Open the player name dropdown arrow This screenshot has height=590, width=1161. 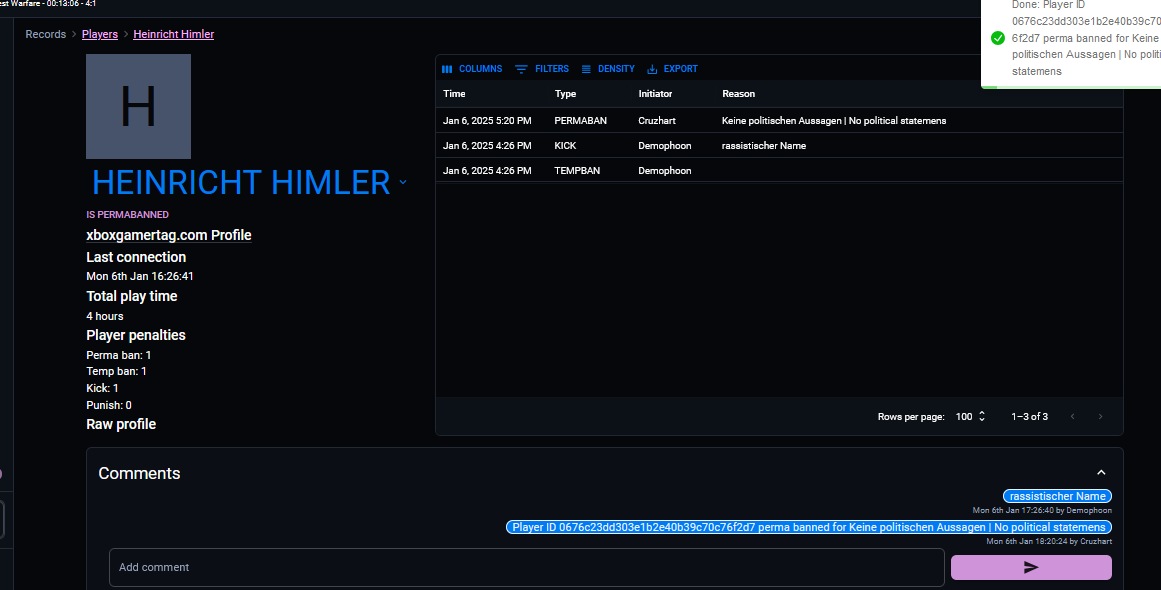tap(403, 182)
